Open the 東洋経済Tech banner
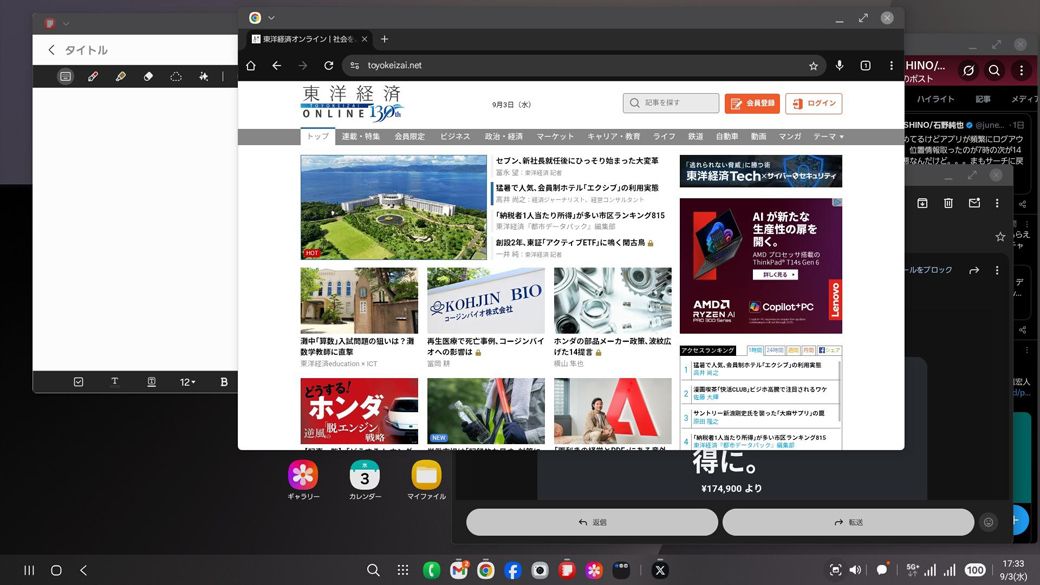Image resolution: width=1040 pixels, height=585 pixels. click(761, 171)
